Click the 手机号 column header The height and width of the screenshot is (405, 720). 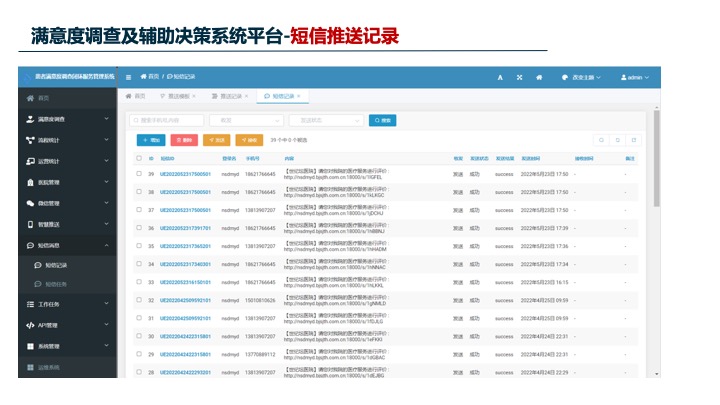(252, 158)
